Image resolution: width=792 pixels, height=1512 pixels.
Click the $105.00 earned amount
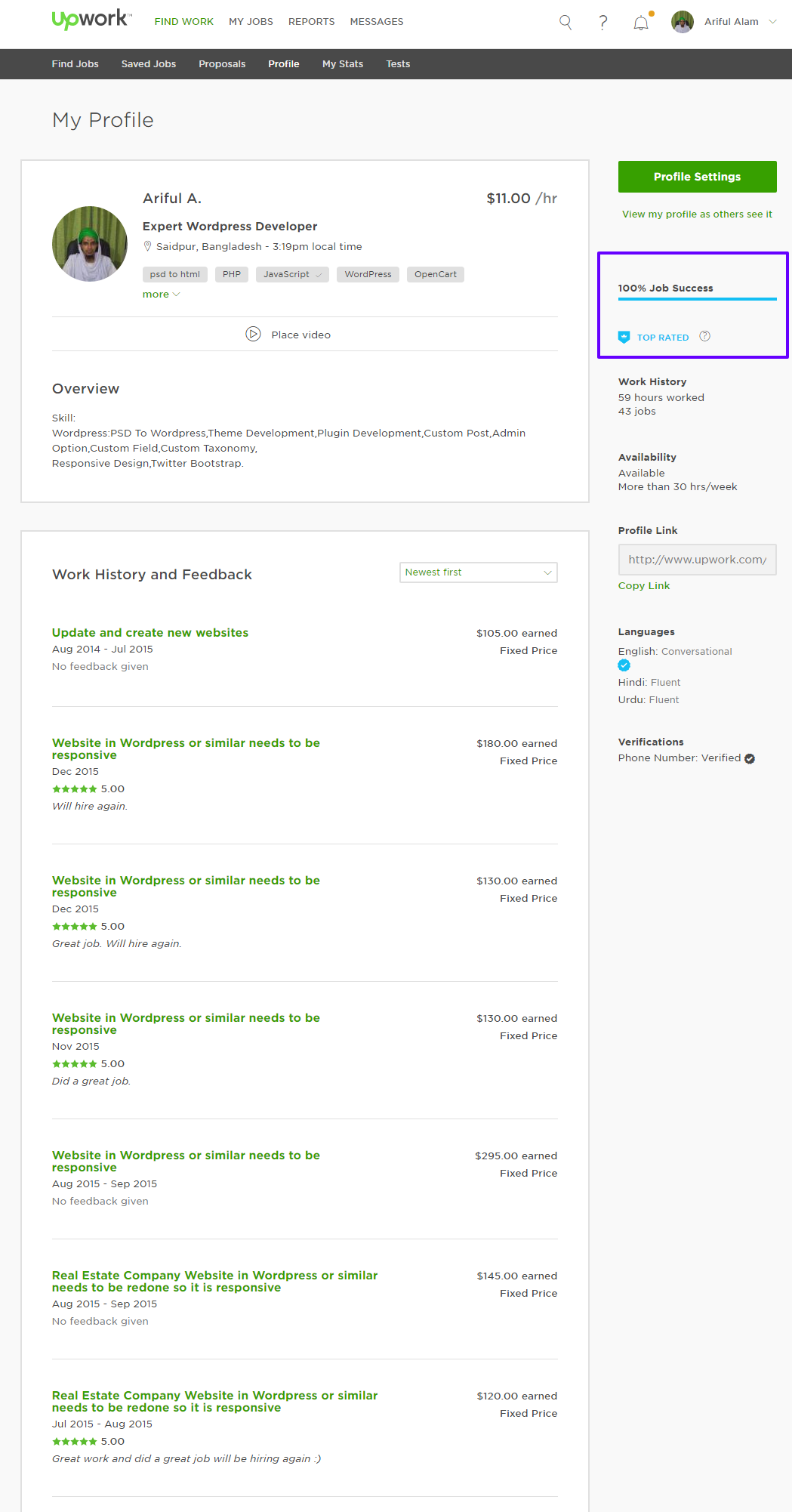[x=517, y=634]
